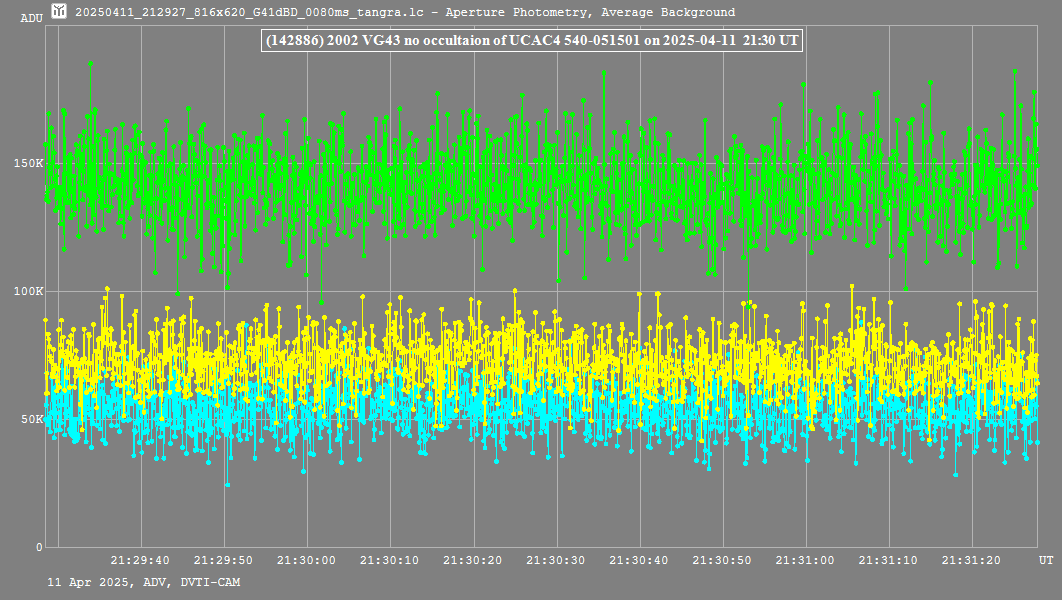
Task: Click the 21:29:50 time axis label
Action: (223, 561)
